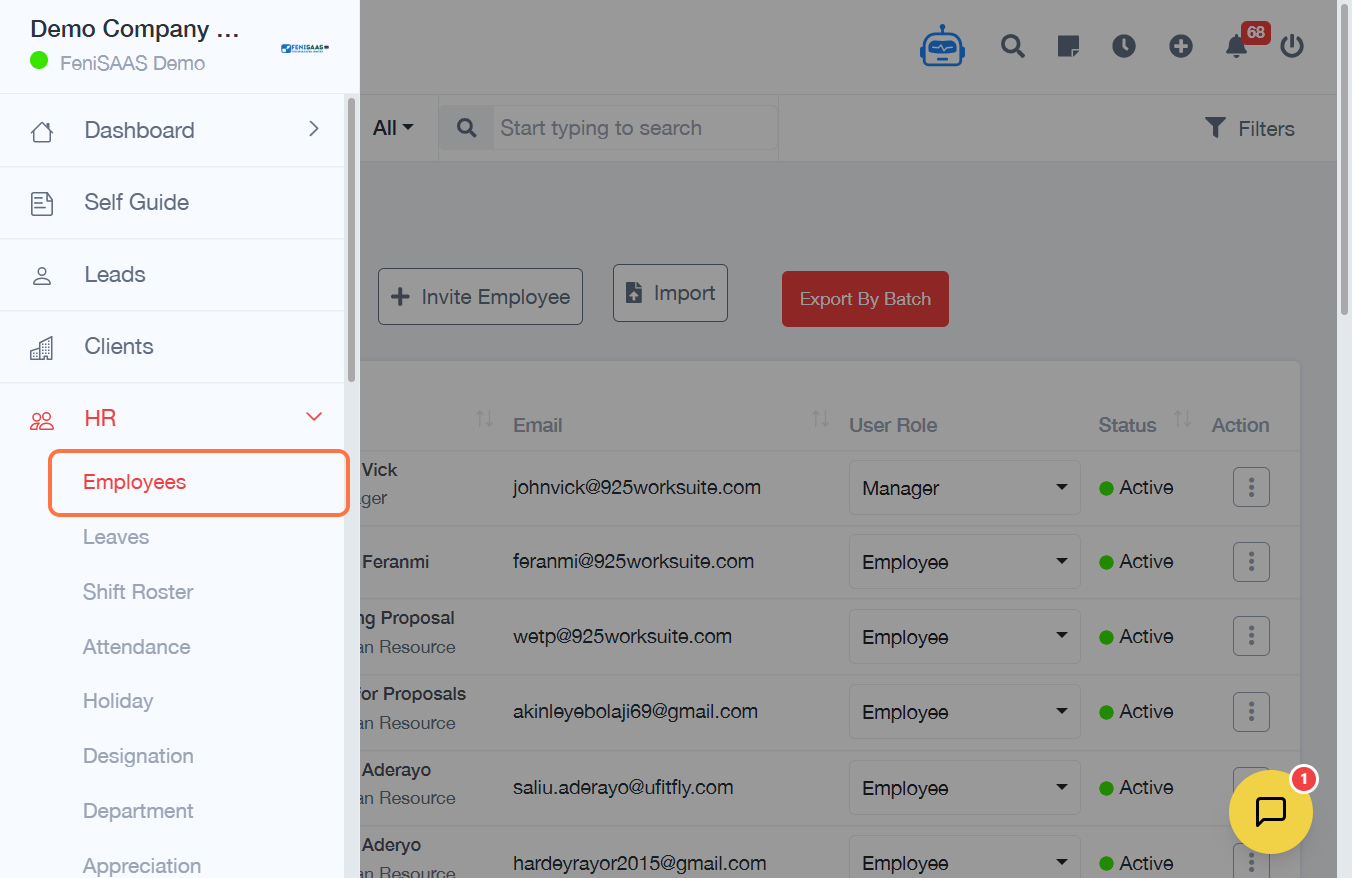Open action menu for johnvick row

coord(1251,488)
